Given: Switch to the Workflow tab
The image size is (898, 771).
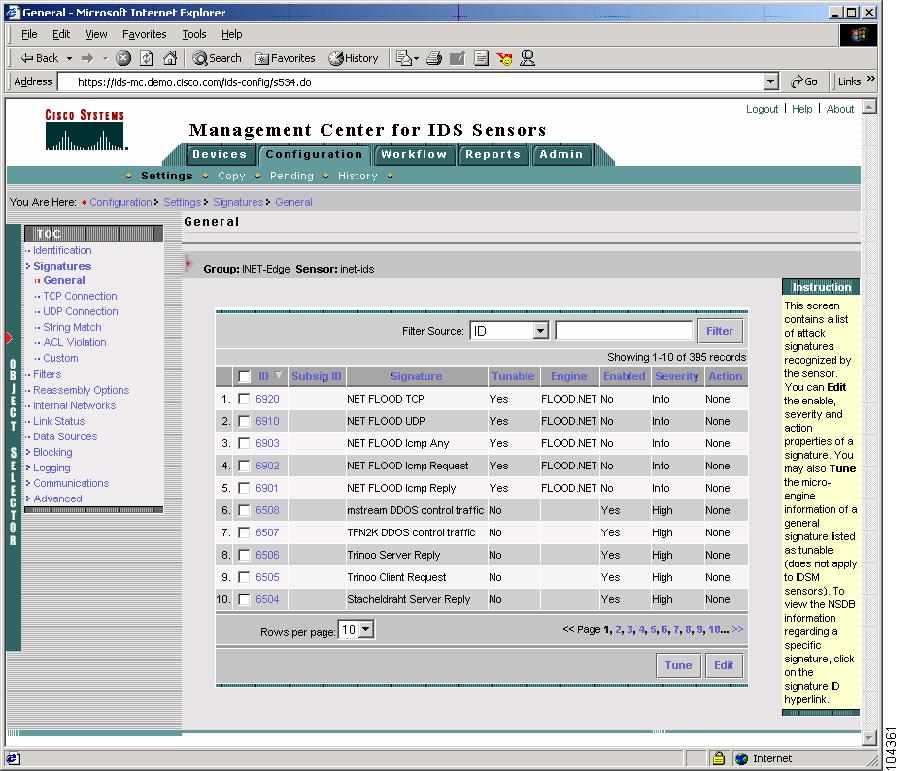Looking at the screenshot, I should point(413,154).
